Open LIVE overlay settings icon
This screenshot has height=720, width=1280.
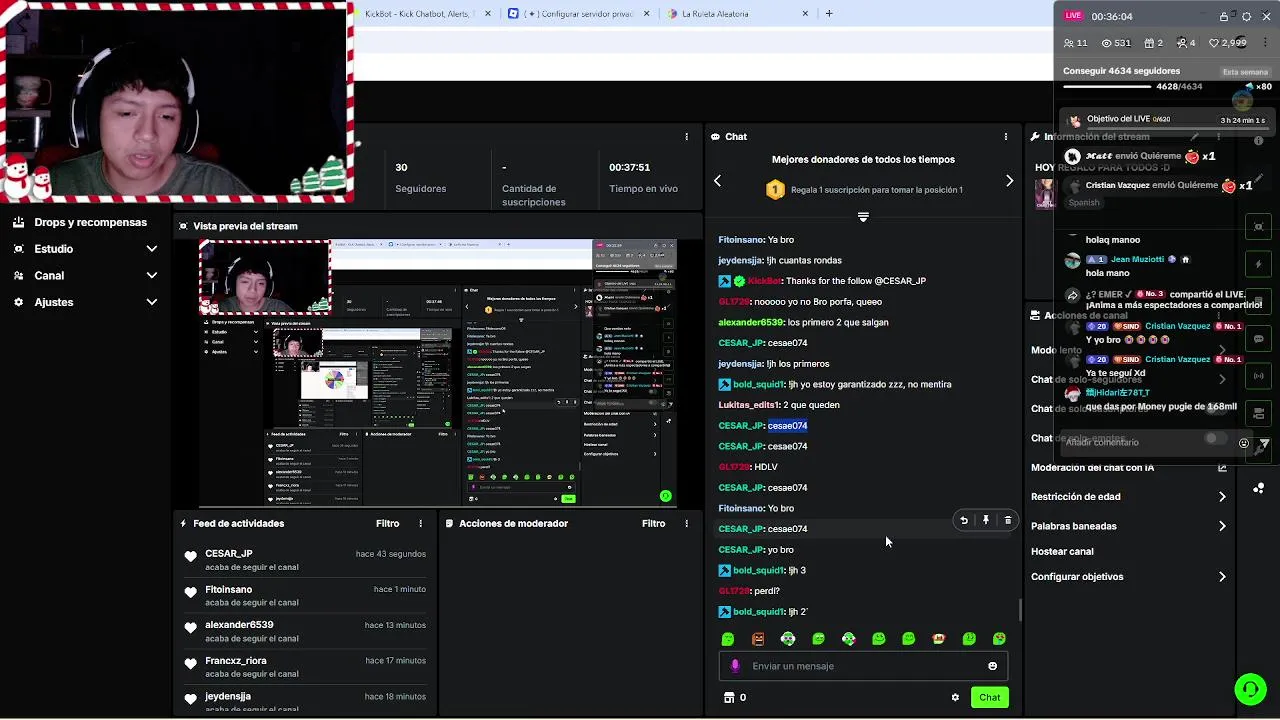click(x=1246, y=16)
